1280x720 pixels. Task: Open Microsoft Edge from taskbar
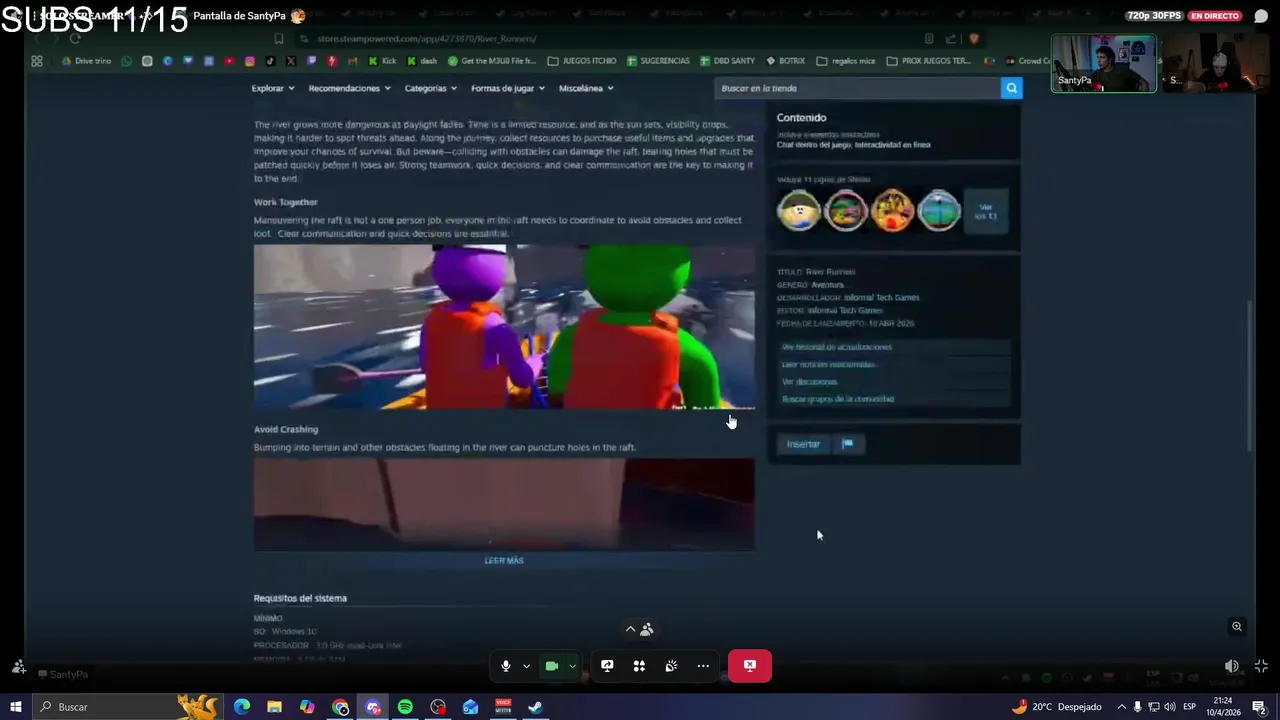[x=242, y=707]
